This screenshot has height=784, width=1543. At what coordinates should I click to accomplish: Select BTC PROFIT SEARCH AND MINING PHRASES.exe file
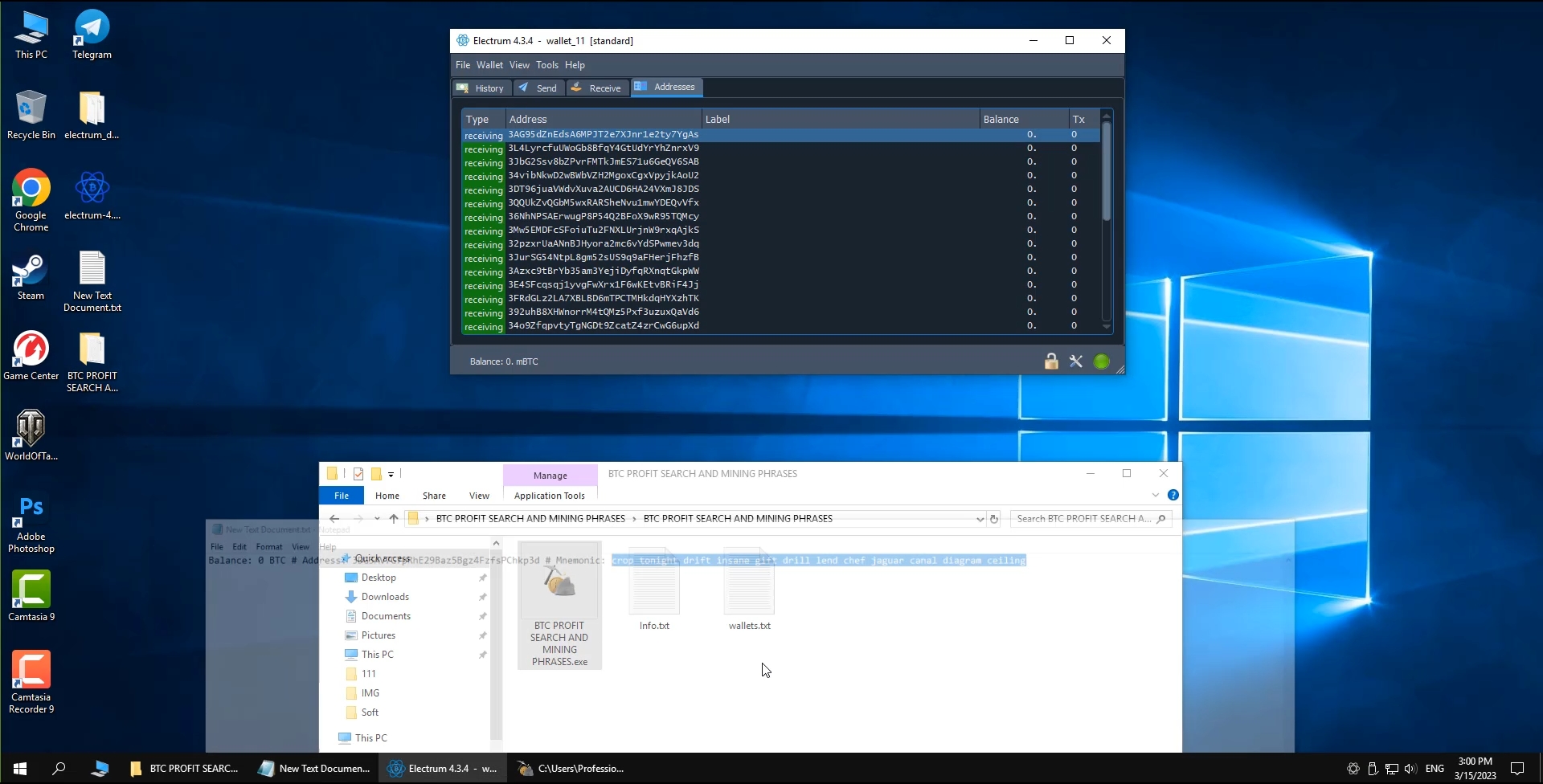[559, 606]
